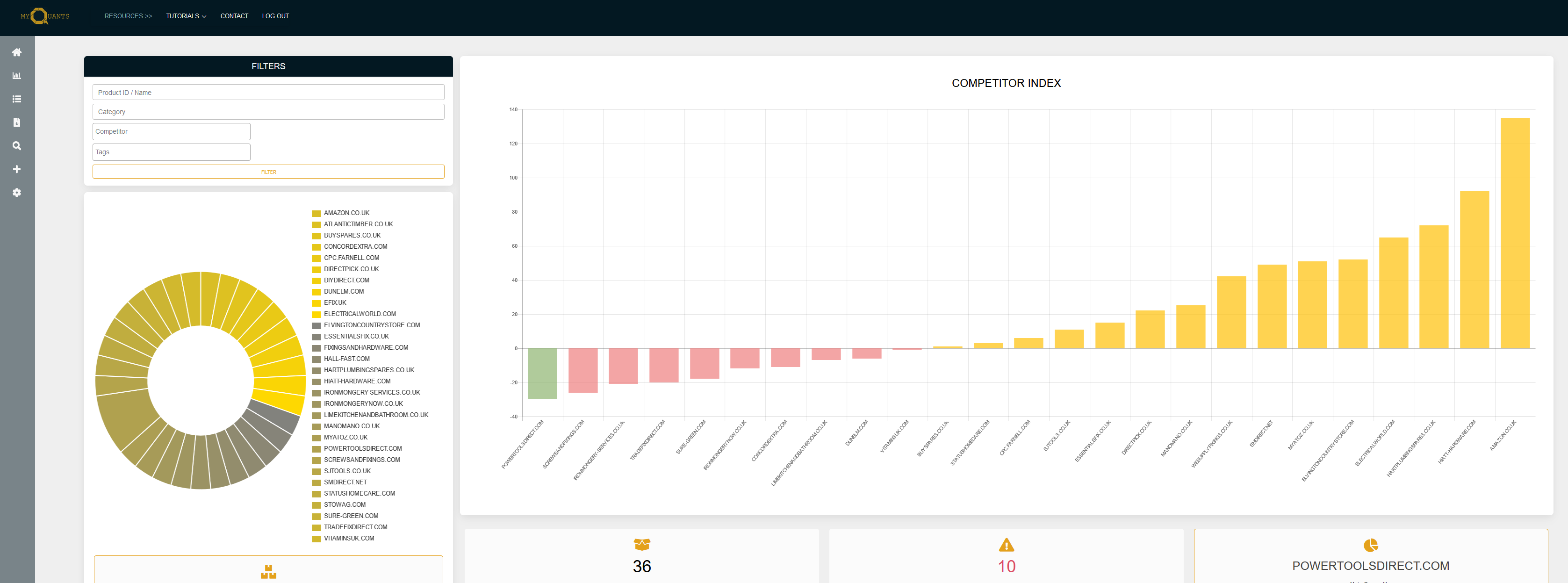
Task: Toggle HALL-FAST.COM legend entry
Action: click(341, 359)
